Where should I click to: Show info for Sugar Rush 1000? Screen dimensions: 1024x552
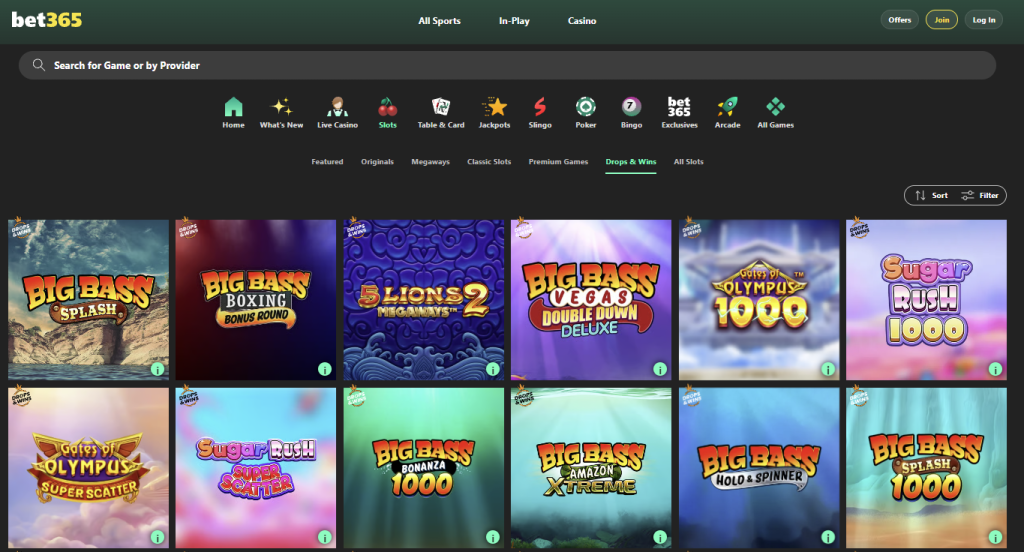pos(995,369)
